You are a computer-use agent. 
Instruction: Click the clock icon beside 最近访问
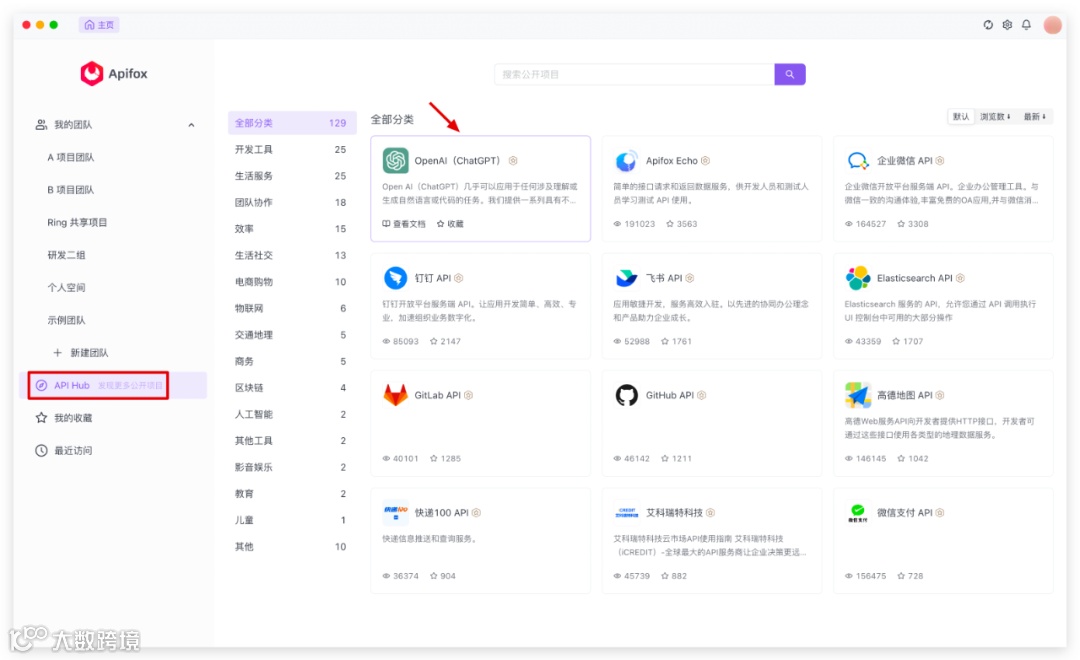41,451
